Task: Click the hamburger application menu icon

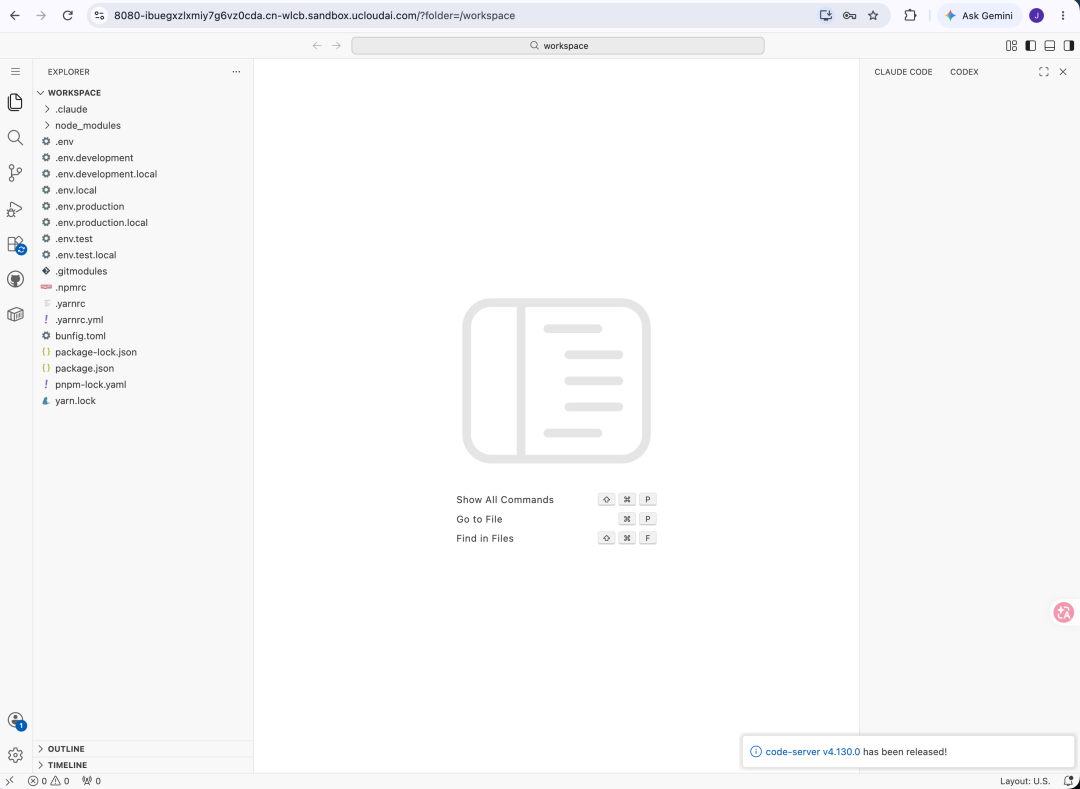Action: pos(15,72)
